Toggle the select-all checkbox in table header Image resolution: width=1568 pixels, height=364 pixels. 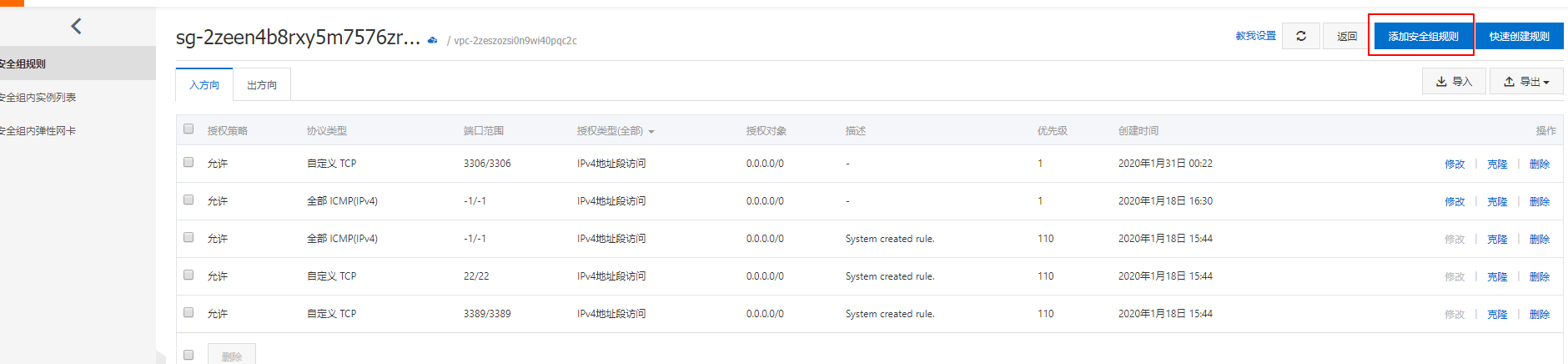pos(188,129)
